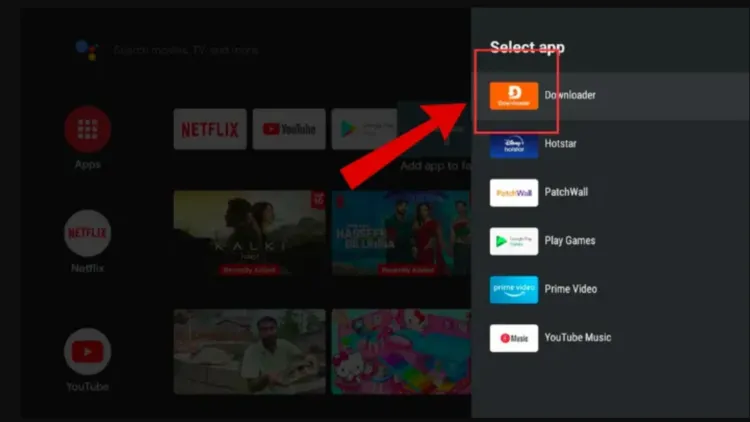Open the Haseen Dillruba movie thumbnail
The height and width of the screenshot is (422, 750).
tap(401, 233)
